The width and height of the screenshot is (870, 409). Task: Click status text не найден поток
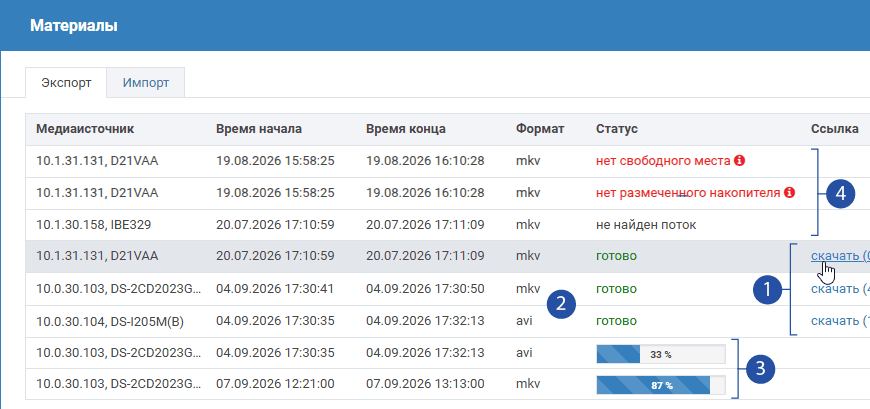(646, 225)
